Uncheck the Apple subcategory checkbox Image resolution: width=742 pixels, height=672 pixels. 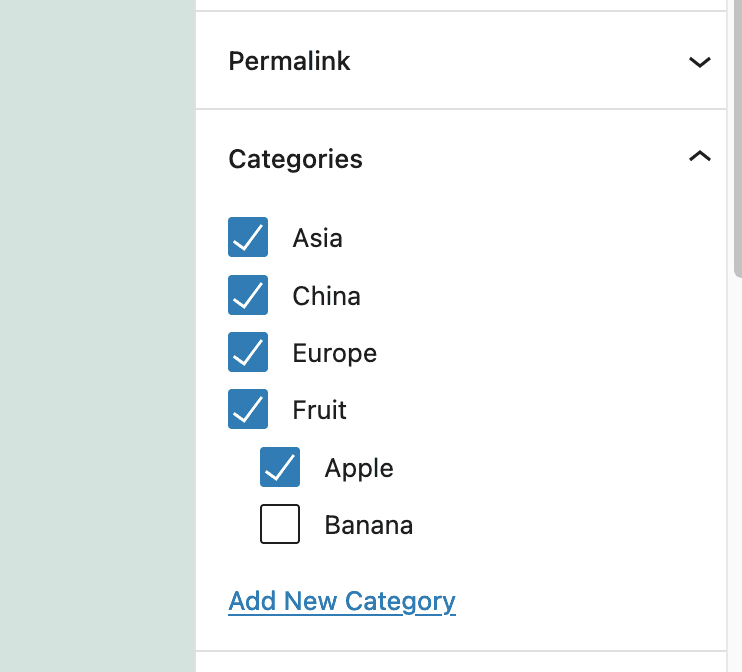[280, 467]
